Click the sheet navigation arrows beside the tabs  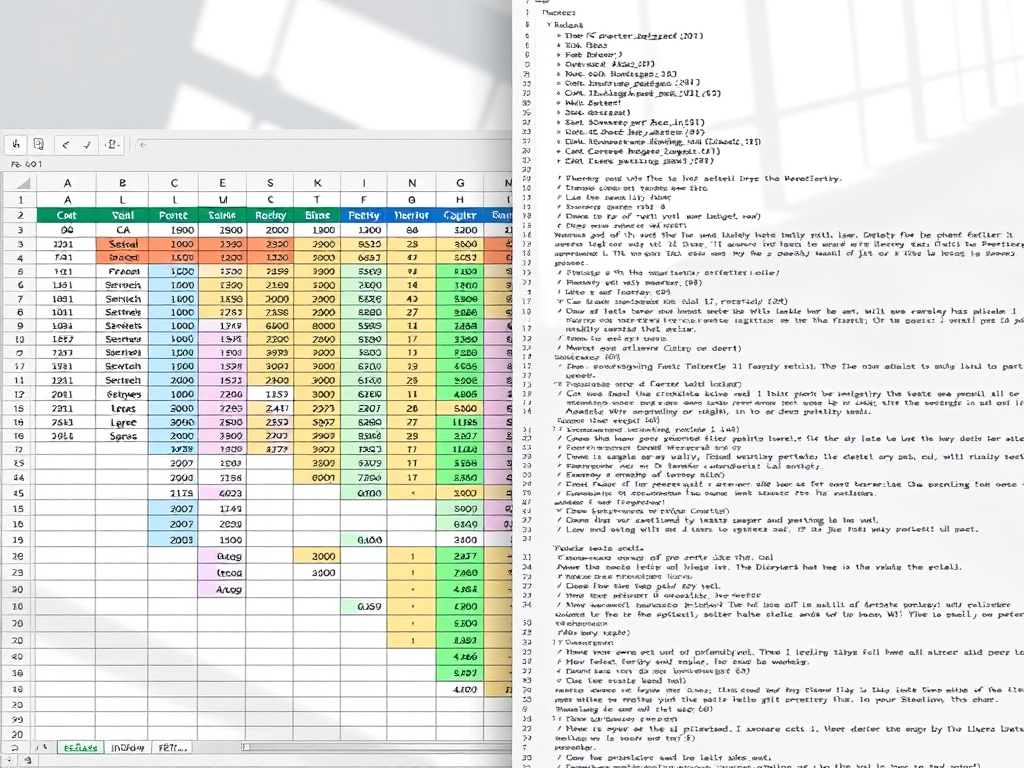41,747
